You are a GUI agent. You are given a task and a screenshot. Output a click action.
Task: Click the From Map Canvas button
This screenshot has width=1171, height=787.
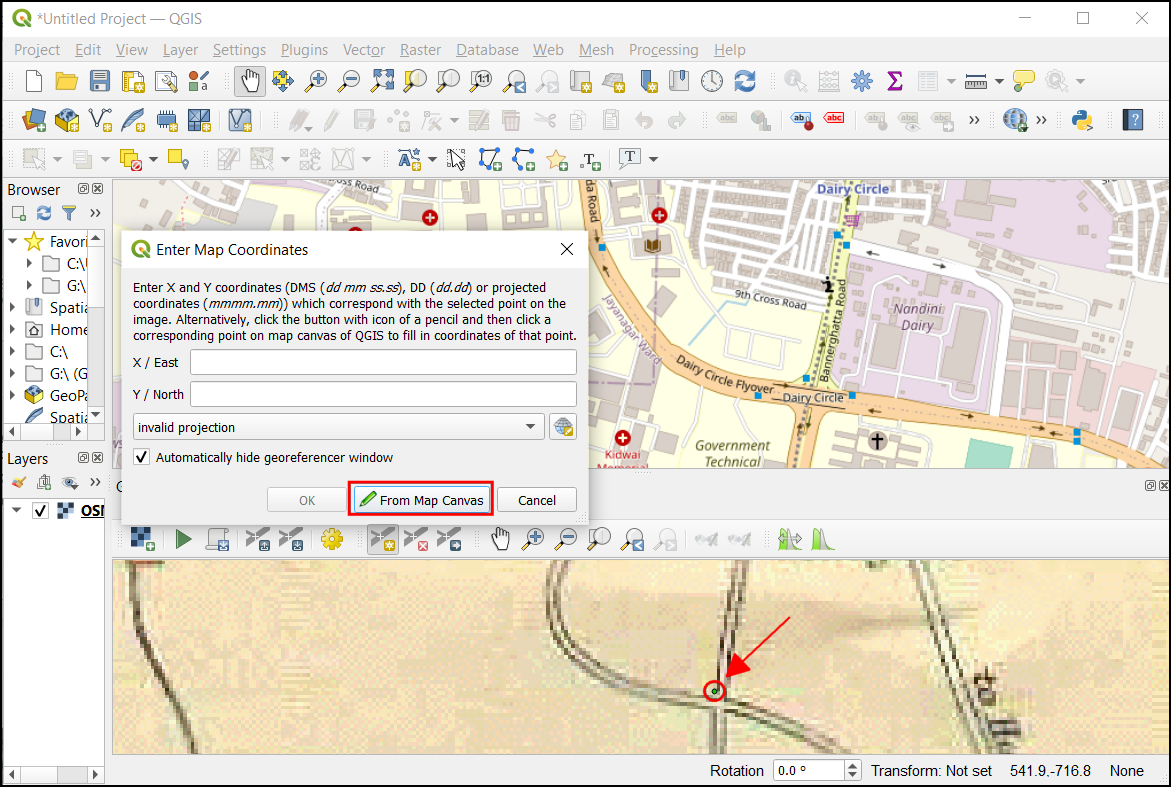pos(420,500)
